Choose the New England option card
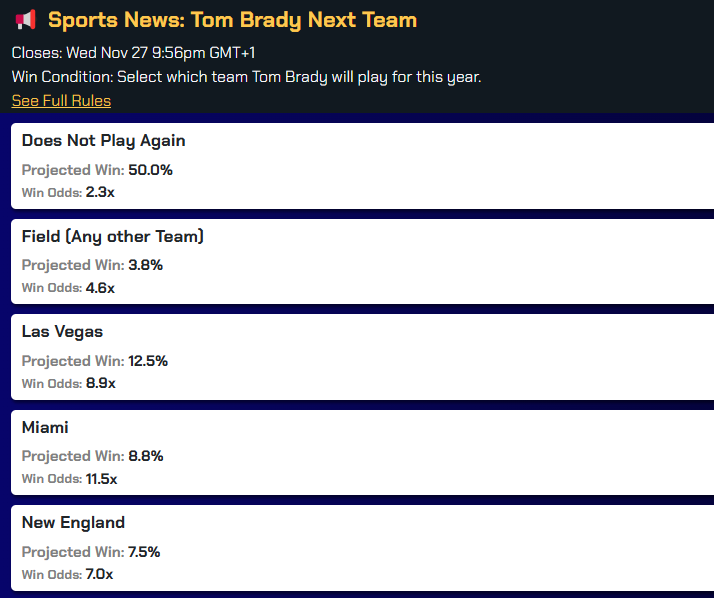 tap(362, 548)
